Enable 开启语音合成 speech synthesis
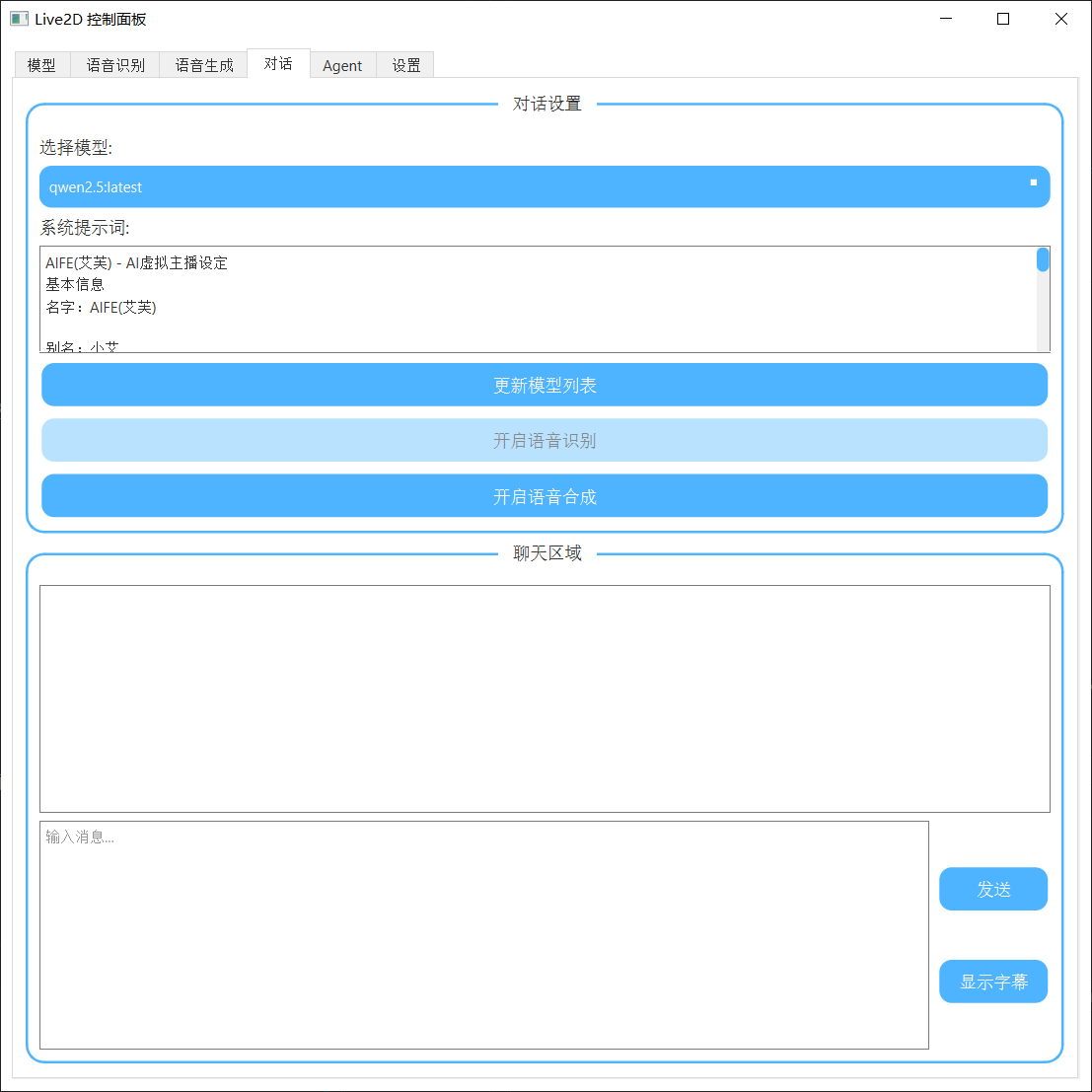 tap(544, 496)
